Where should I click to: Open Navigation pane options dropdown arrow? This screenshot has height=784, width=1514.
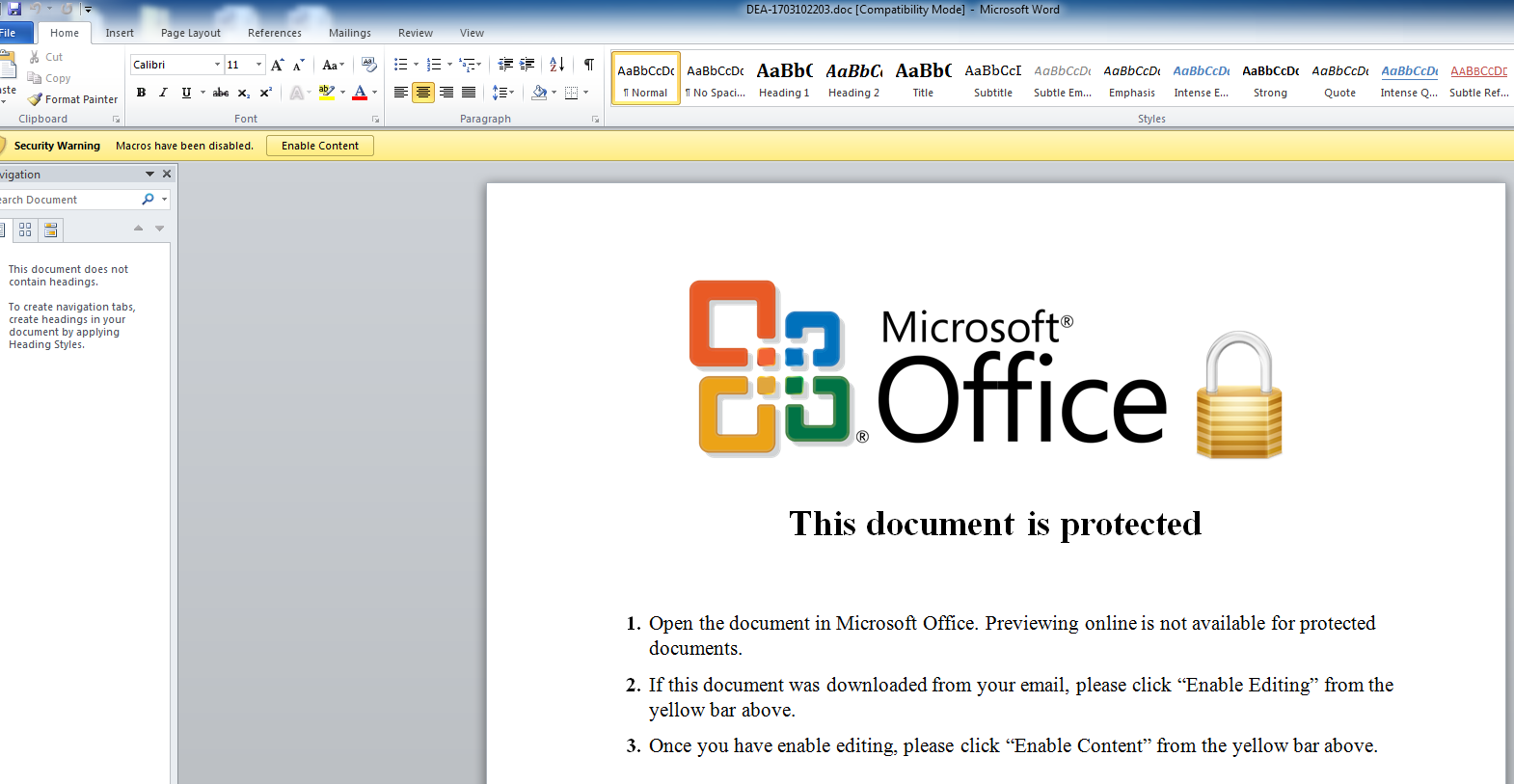tap(149, 175)
